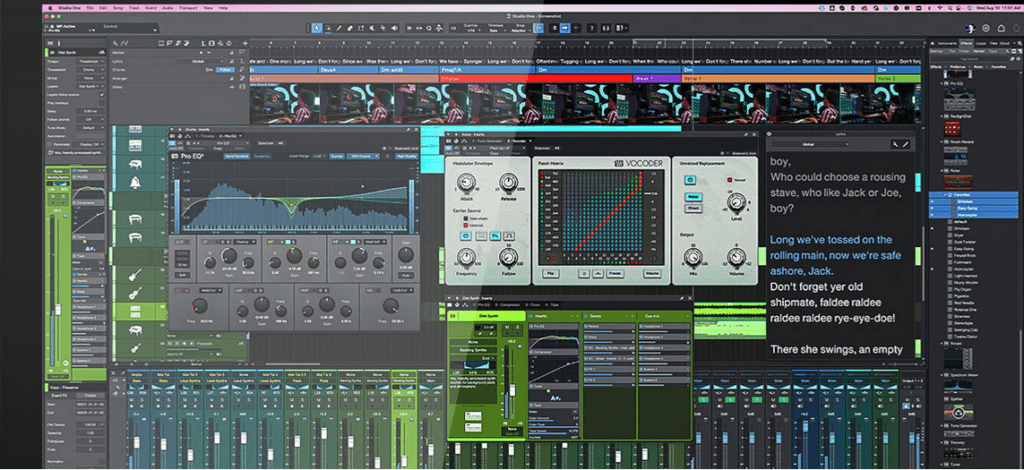Click the Pro EQ thumbnail in effects browser
1024x470 pixels.
coord(959,99)
